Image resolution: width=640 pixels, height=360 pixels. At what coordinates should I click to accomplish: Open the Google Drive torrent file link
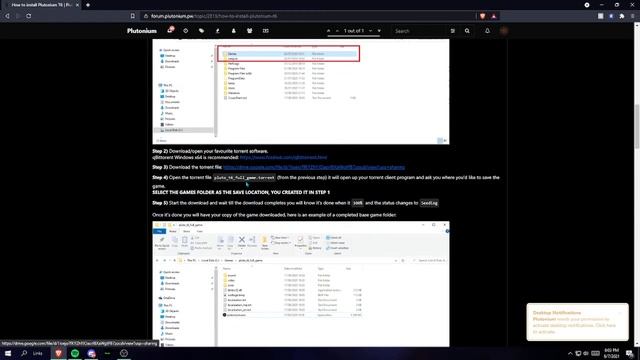click(314, 167)
